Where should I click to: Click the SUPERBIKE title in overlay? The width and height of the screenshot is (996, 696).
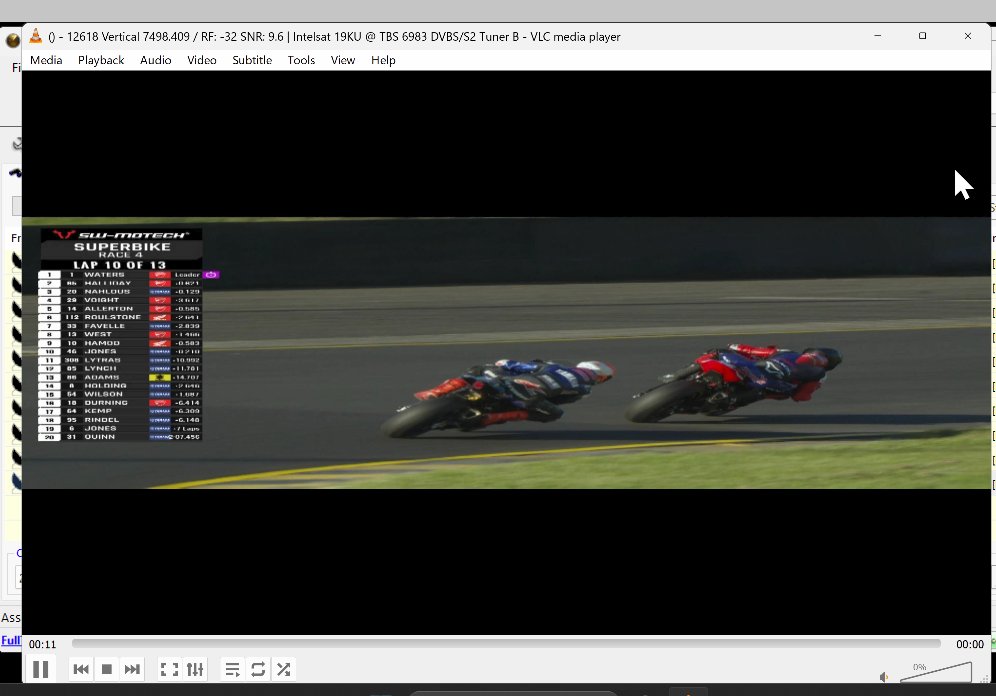point(122,246)
